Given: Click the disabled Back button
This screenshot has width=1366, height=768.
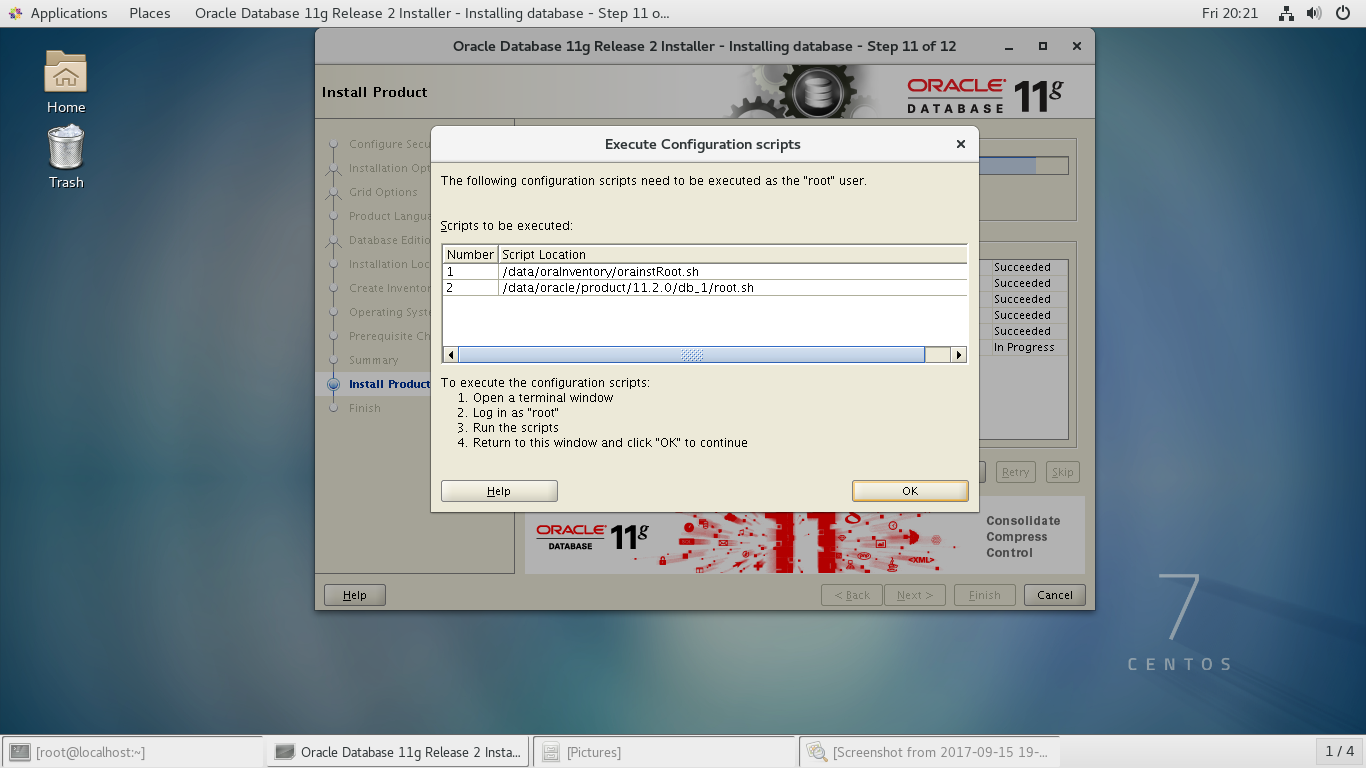Looking at the screenshot, I should pyautogui.click(x=852, y=595).
